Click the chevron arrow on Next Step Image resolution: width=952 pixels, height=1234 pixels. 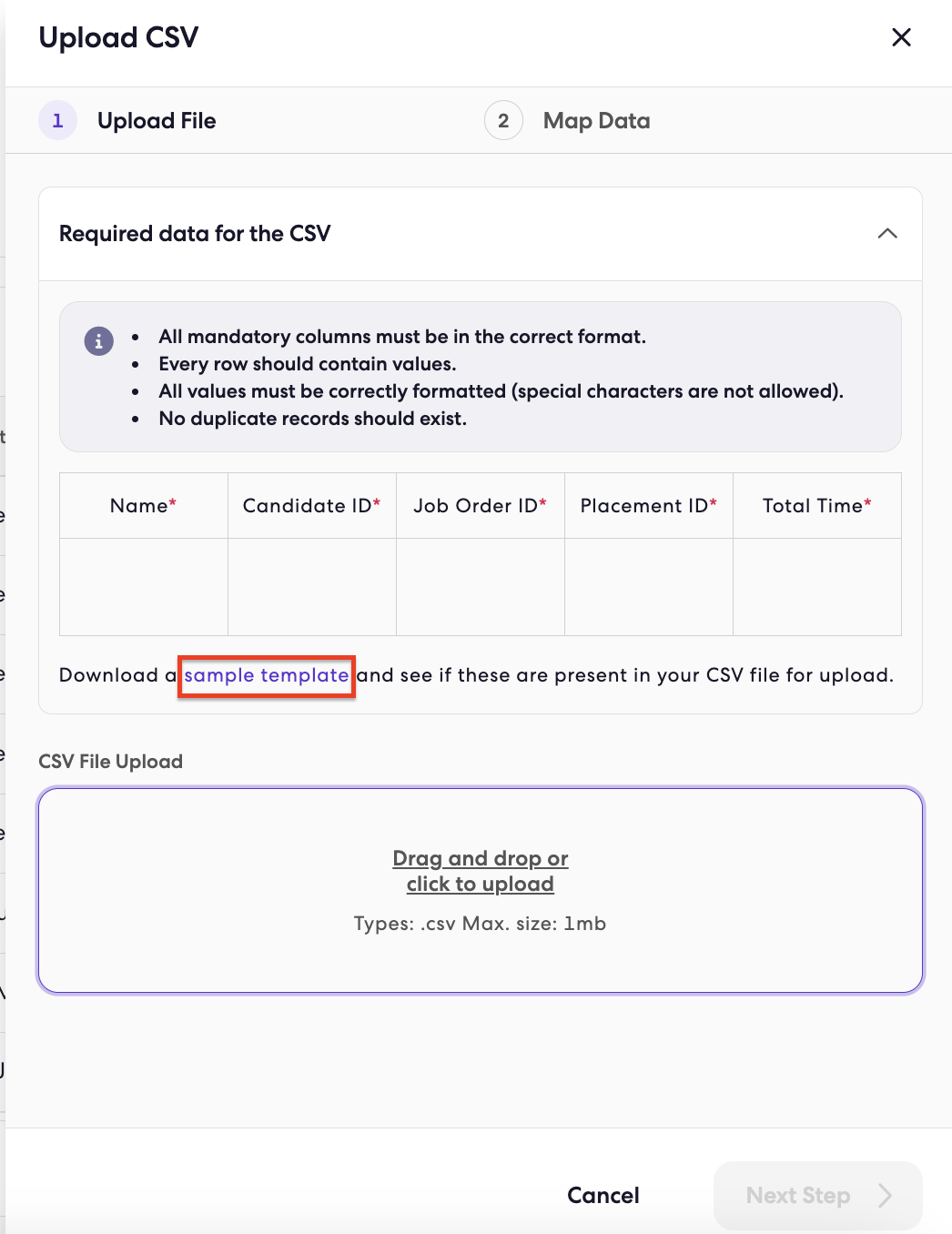coord(885,1195)
